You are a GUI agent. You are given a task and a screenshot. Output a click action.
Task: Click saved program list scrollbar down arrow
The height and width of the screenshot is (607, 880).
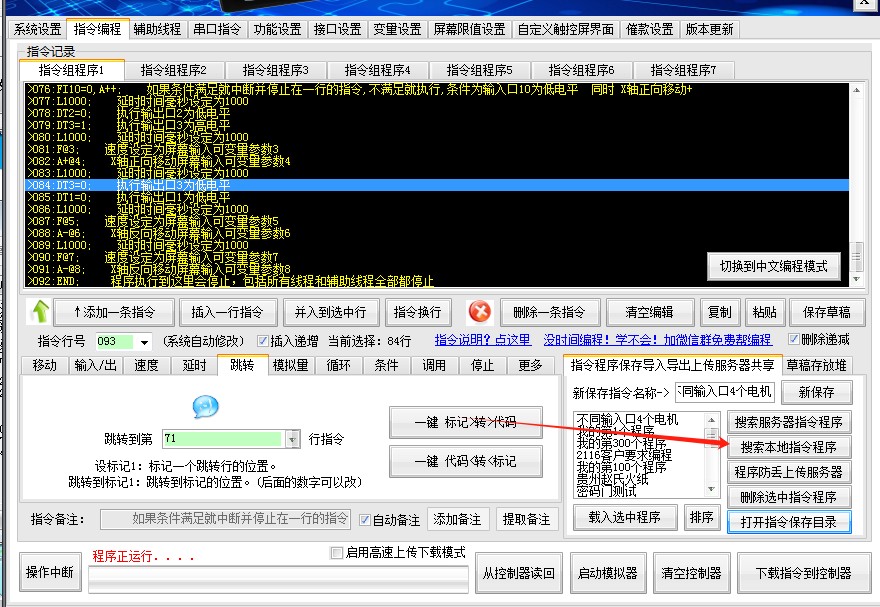pyautogui.click(x=711, y=489)
